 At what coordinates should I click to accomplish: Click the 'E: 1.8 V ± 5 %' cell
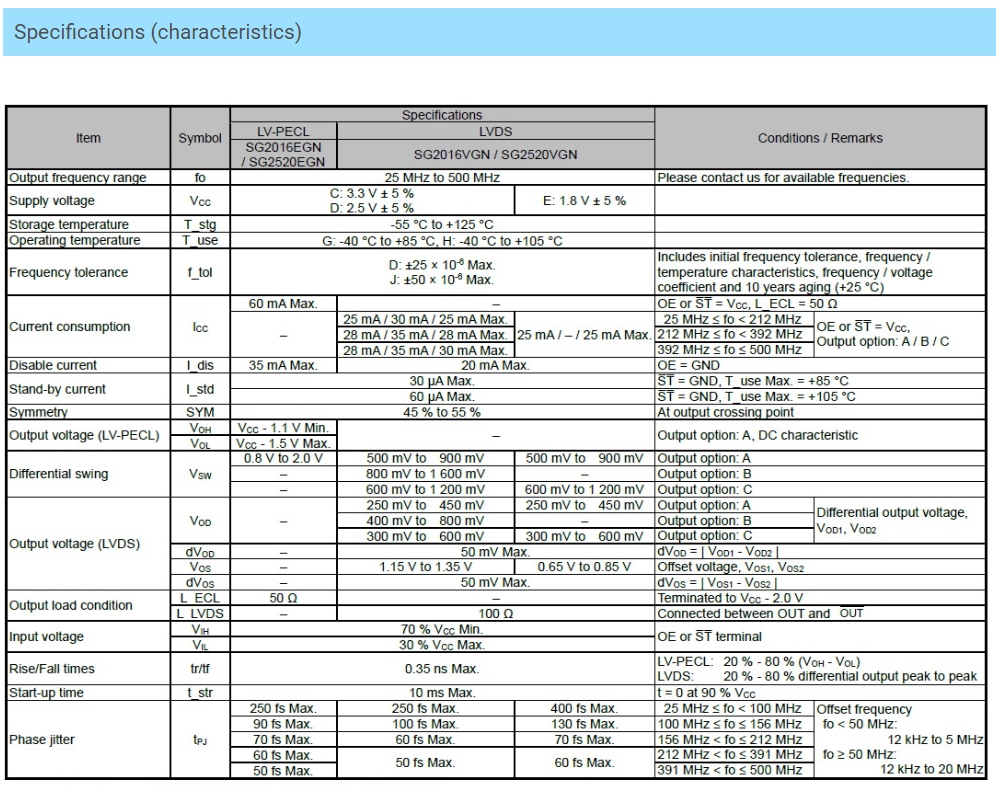click(584, 201)
